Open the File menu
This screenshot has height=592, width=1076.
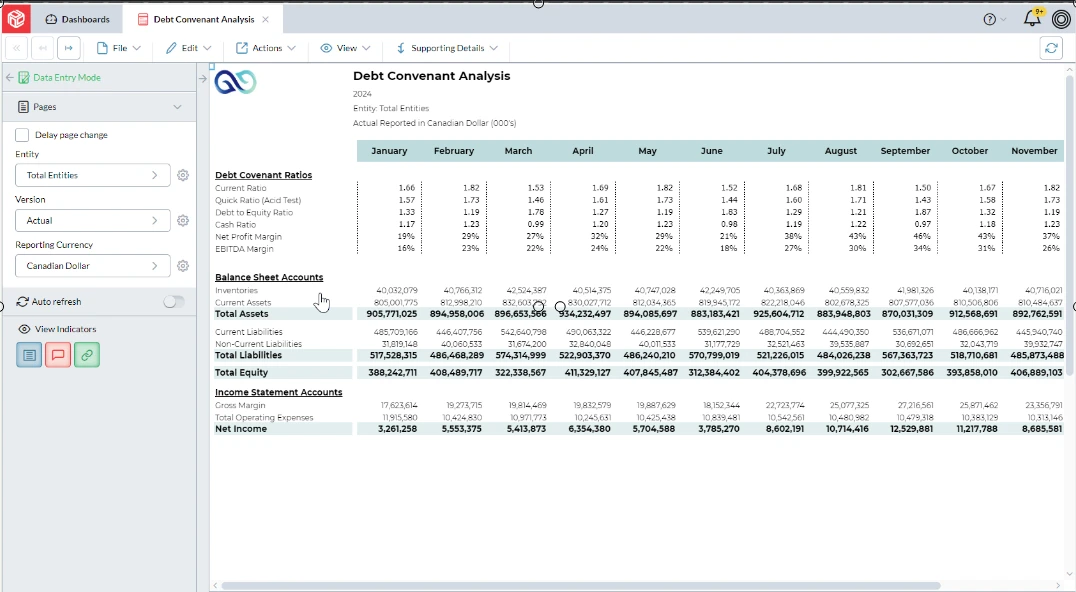[x=119, y=48]
